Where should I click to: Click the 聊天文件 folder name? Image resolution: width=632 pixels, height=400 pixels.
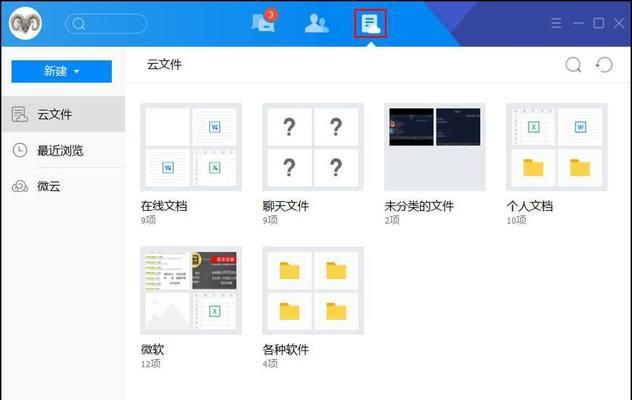(286, 206)
